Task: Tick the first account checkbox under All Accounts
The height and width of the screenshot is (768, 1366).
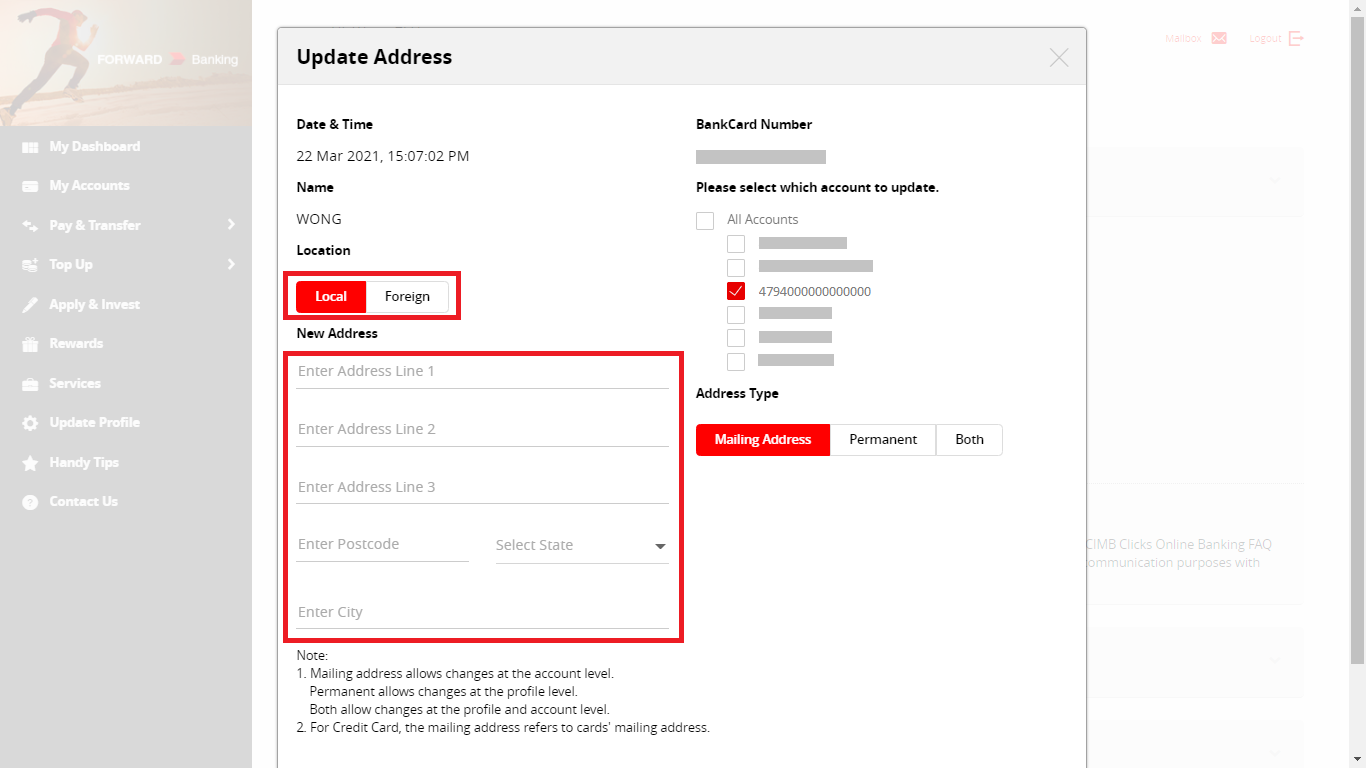Action: [736, 244]
